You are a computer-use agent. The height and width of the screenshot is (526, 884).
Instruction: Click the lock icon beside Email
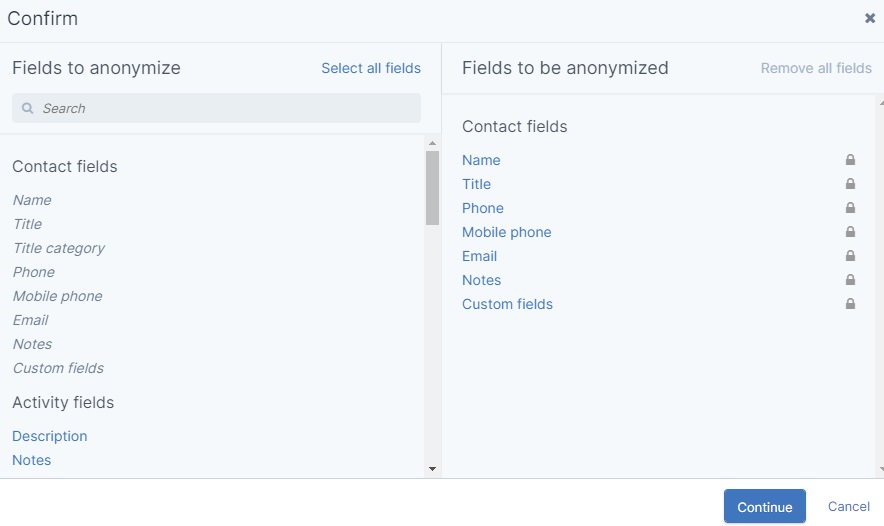pos(850,256)
